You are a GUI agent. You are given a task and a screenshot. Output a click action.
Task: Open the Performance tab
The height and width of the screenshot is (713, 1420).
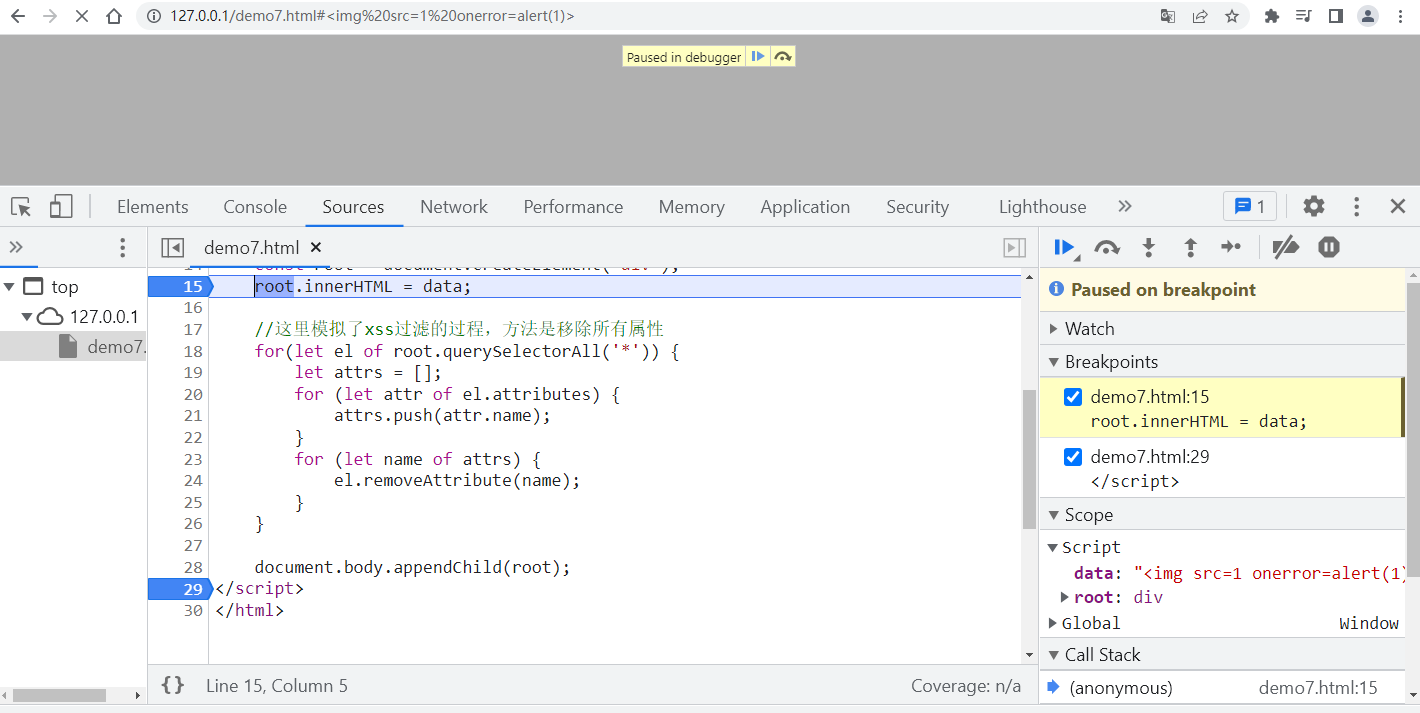tap(573, 207)
